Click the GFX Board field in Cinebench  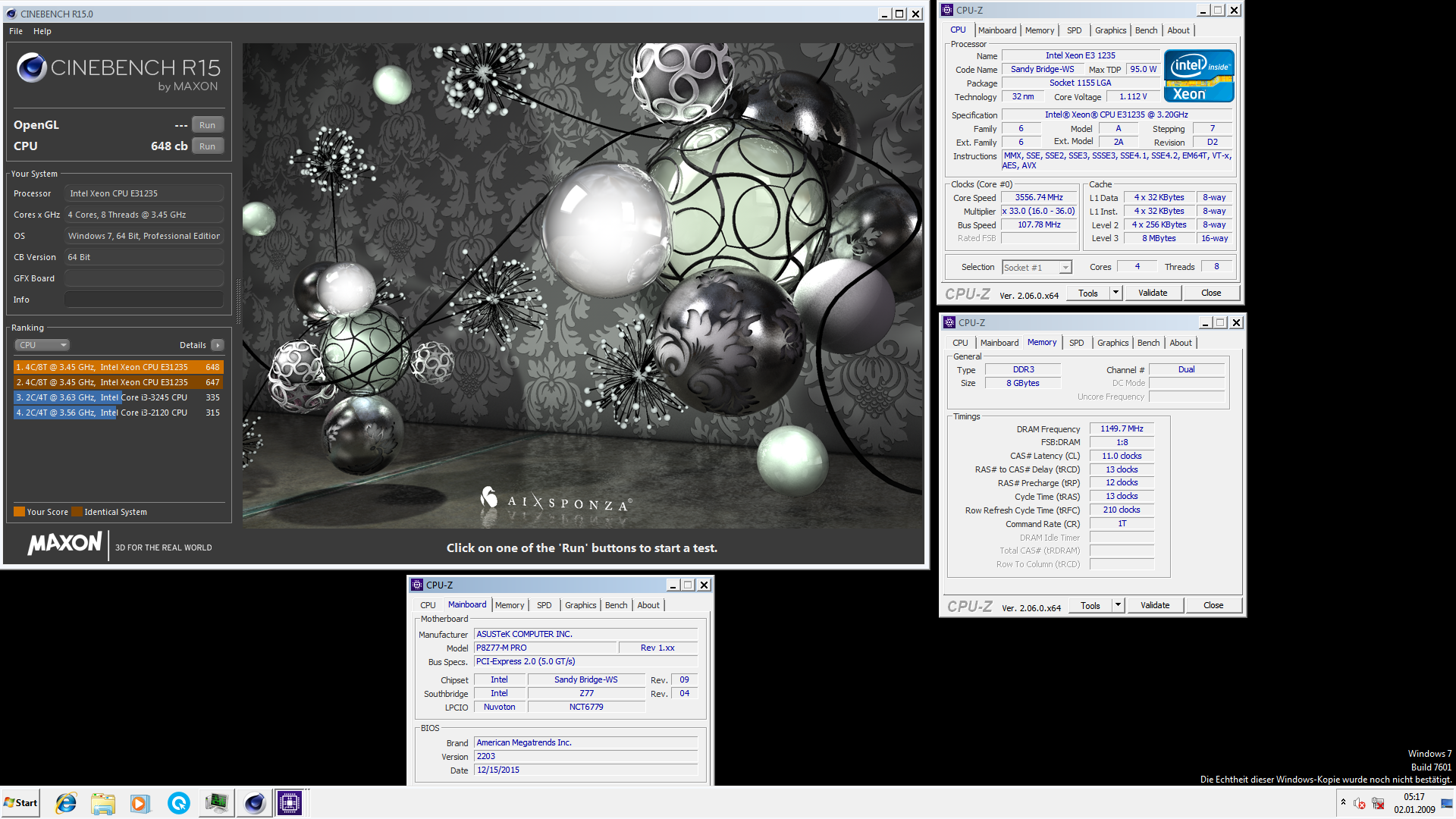pos(144,278)
